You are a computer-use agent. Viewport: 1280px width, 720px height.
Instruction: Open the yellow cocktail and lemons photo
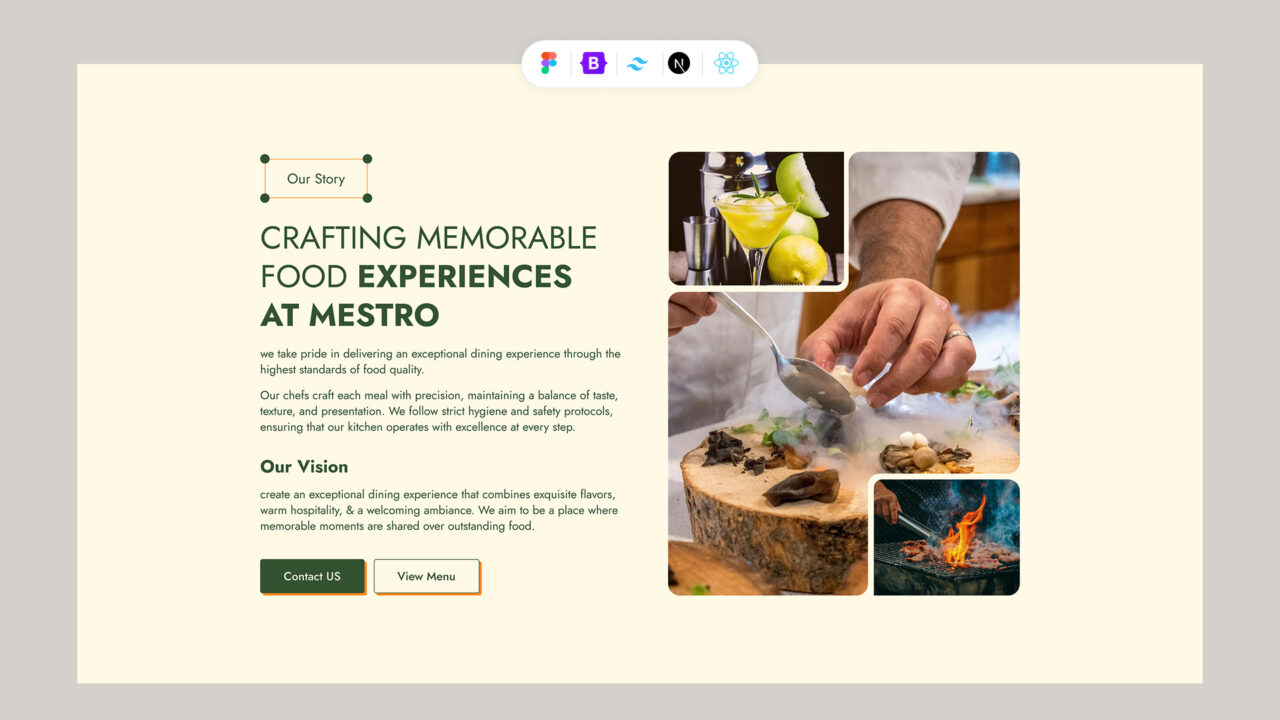point(756,218)
